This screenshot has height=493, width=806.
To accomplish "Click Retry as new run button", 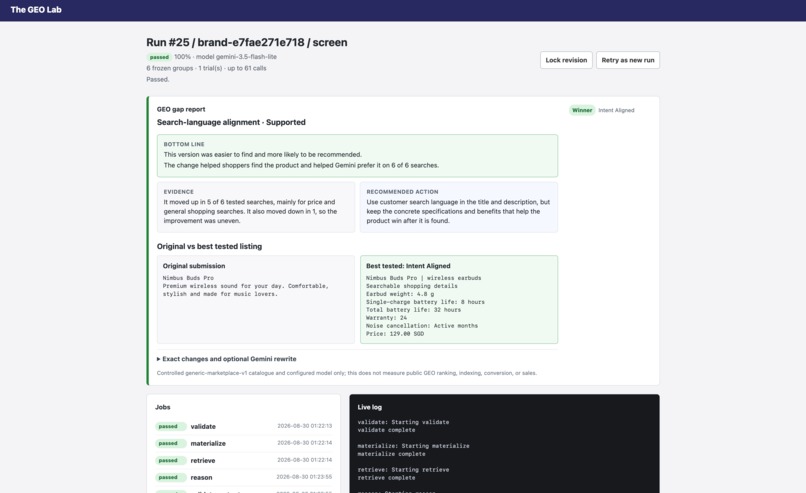I will tap(628, 60).
